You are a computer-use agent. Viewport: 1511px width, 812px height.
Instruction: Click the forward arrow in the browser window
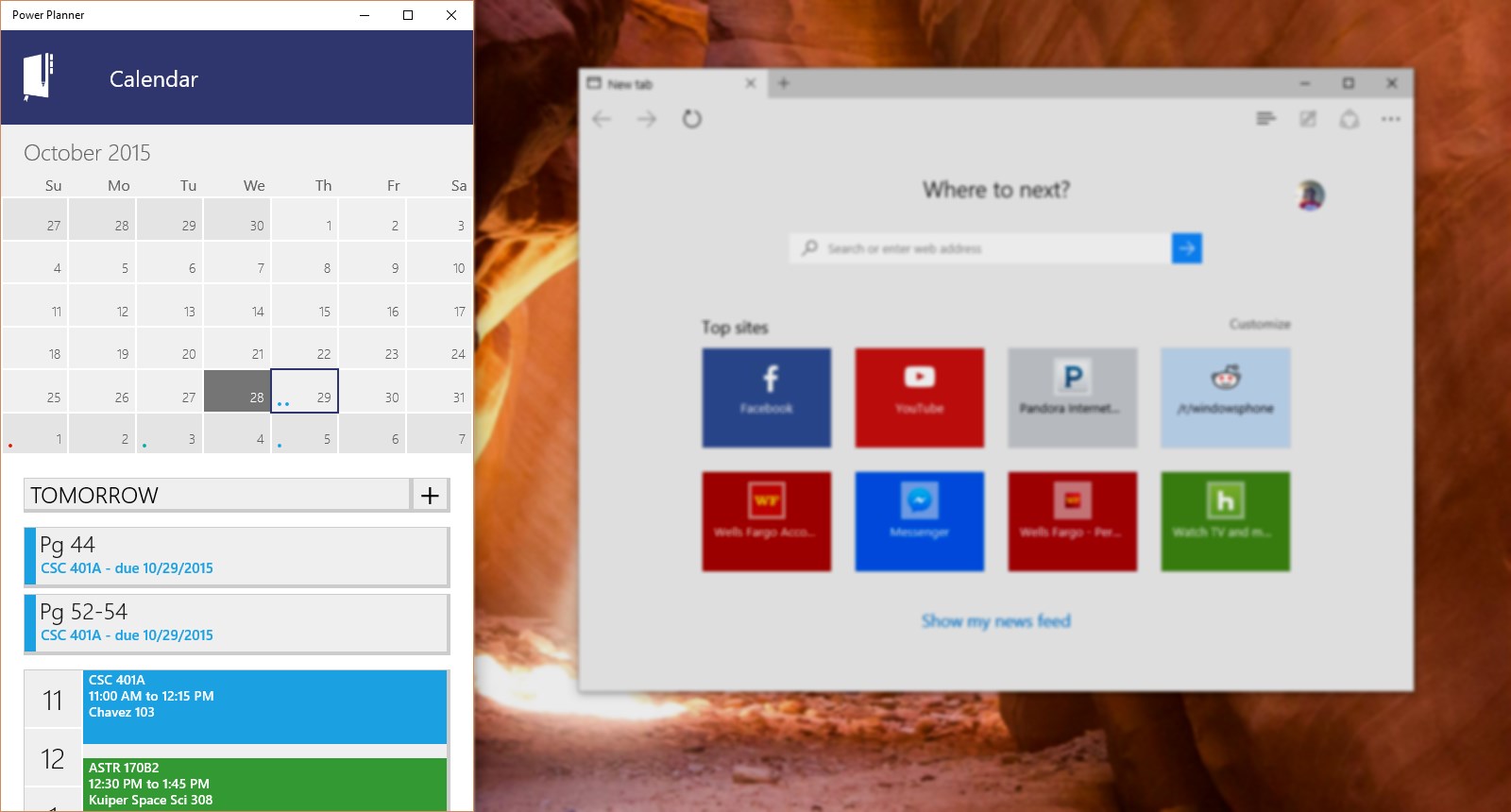647,119
